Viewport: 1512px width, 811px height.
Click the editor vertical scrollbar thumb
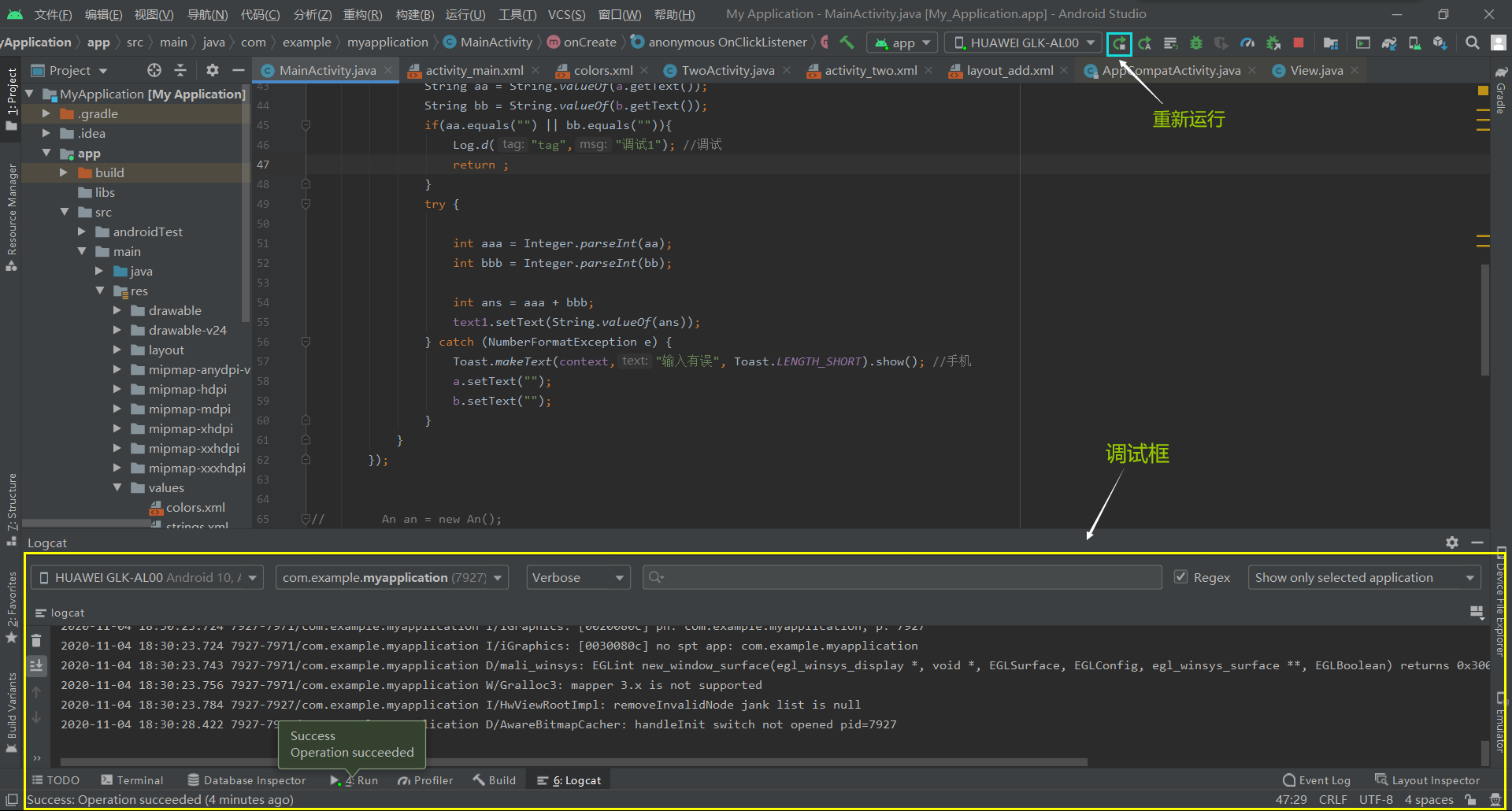(x=1485, y=319)
